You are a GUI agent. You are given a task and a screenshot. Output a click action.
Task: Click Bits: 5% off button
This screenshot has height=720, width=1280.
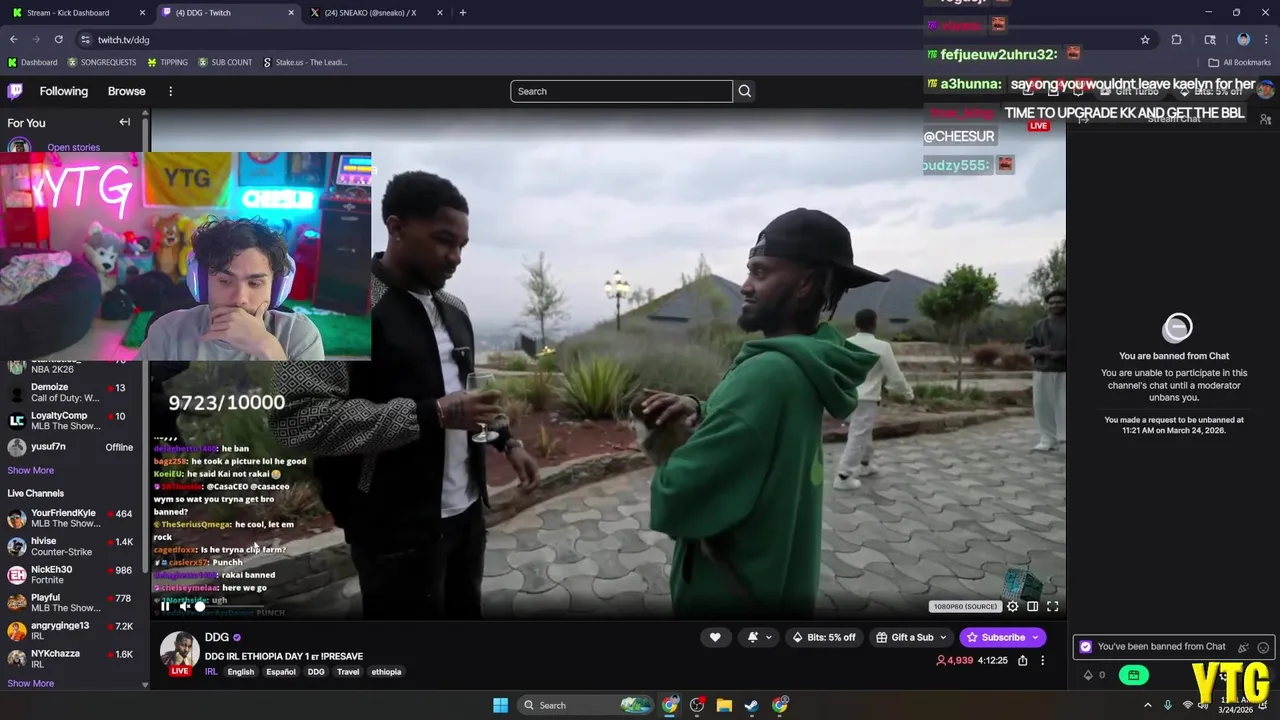click(x=825, y=637)
